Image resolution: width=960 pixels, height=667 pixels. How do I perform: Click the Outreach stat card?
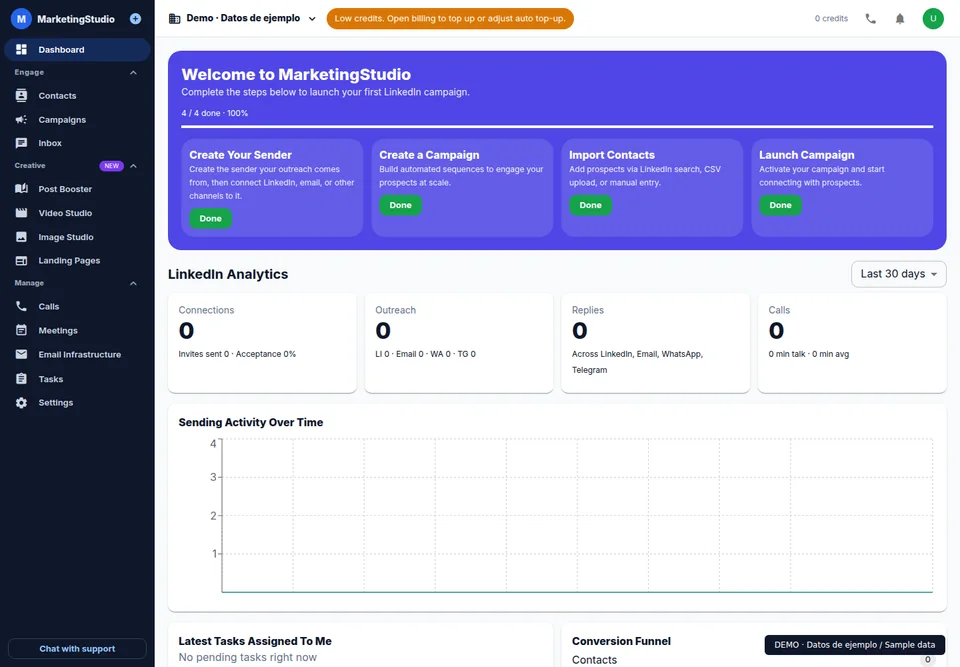point(459,343)
